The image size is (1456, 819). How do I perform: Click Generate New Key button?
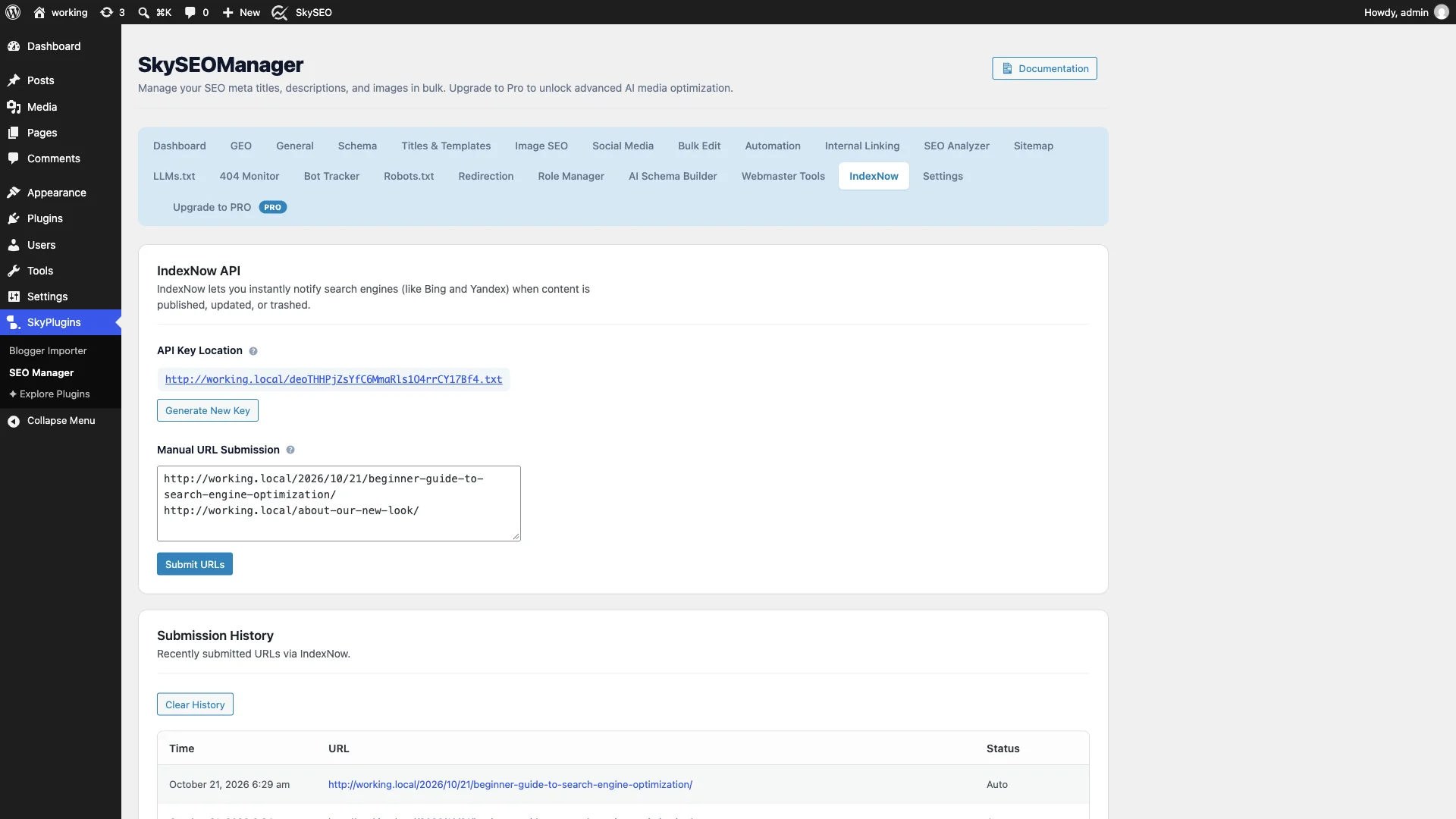click(208, 410)
